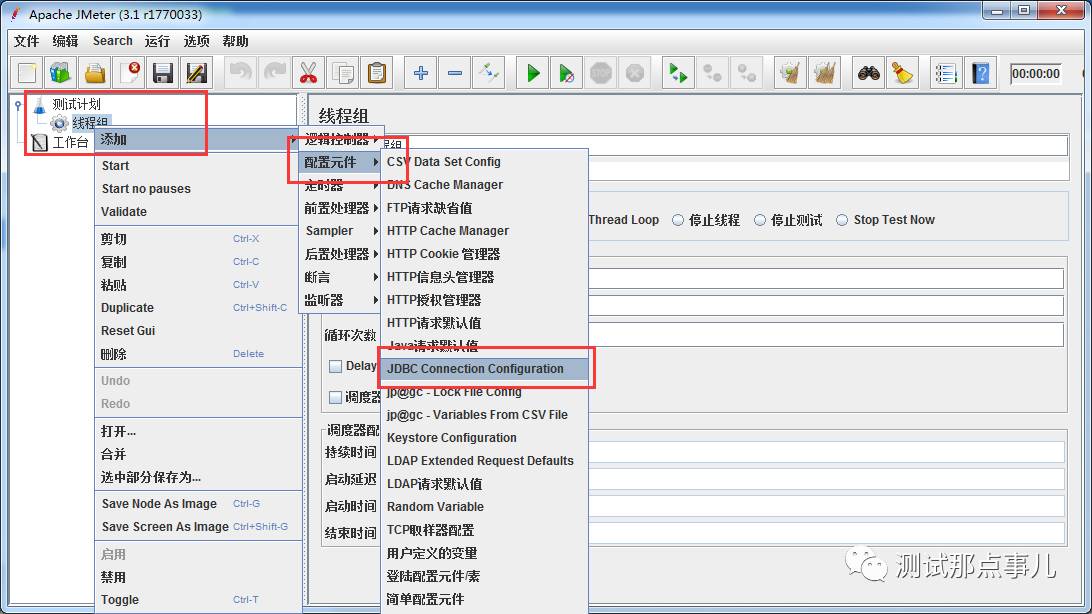
Task: Choose Keystore Configuration entry
Action: pyautogui.click(x=485, y=438)
